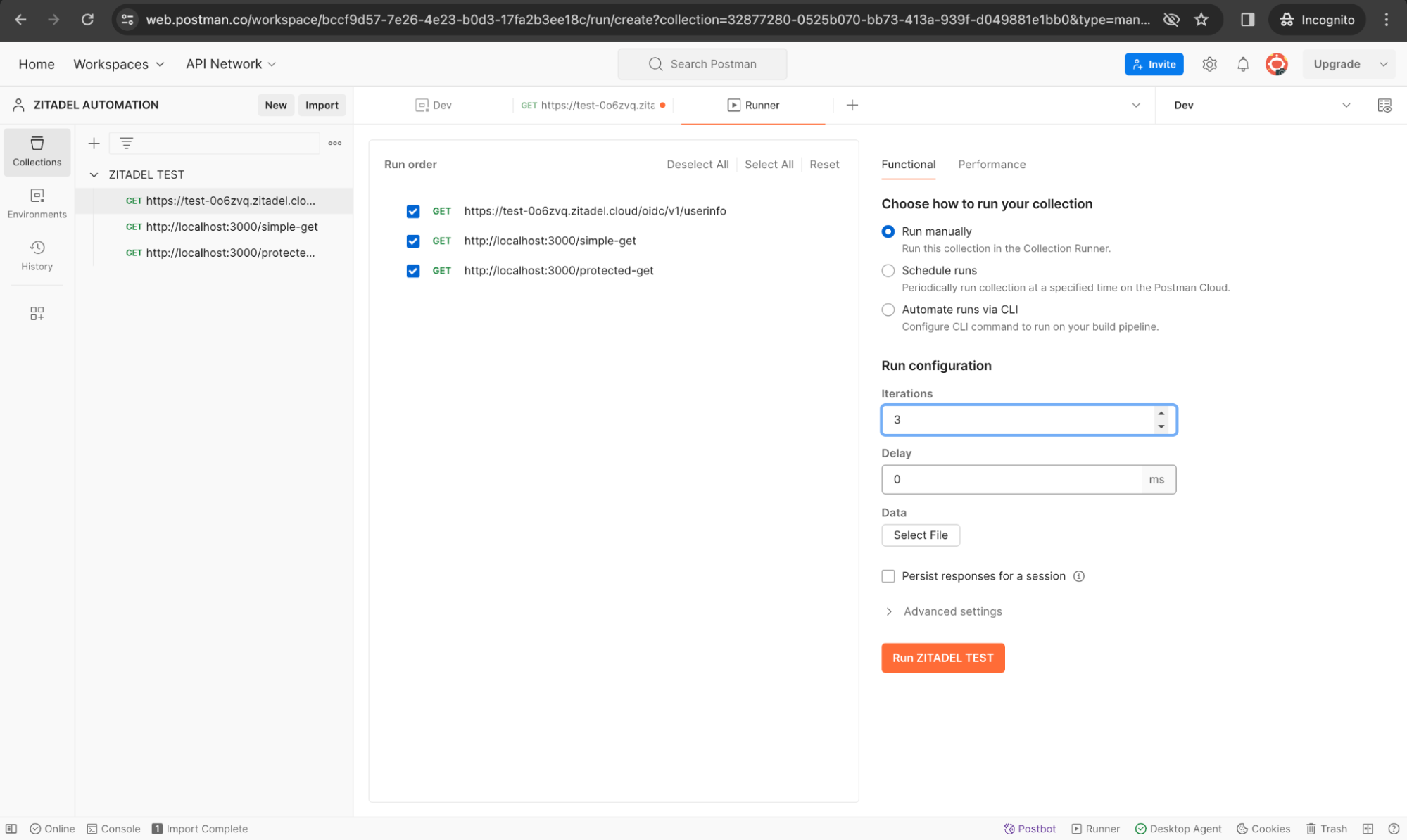Screen dimensions: 1407x840
Task: Click the Select File button
Action: [920, 535]
